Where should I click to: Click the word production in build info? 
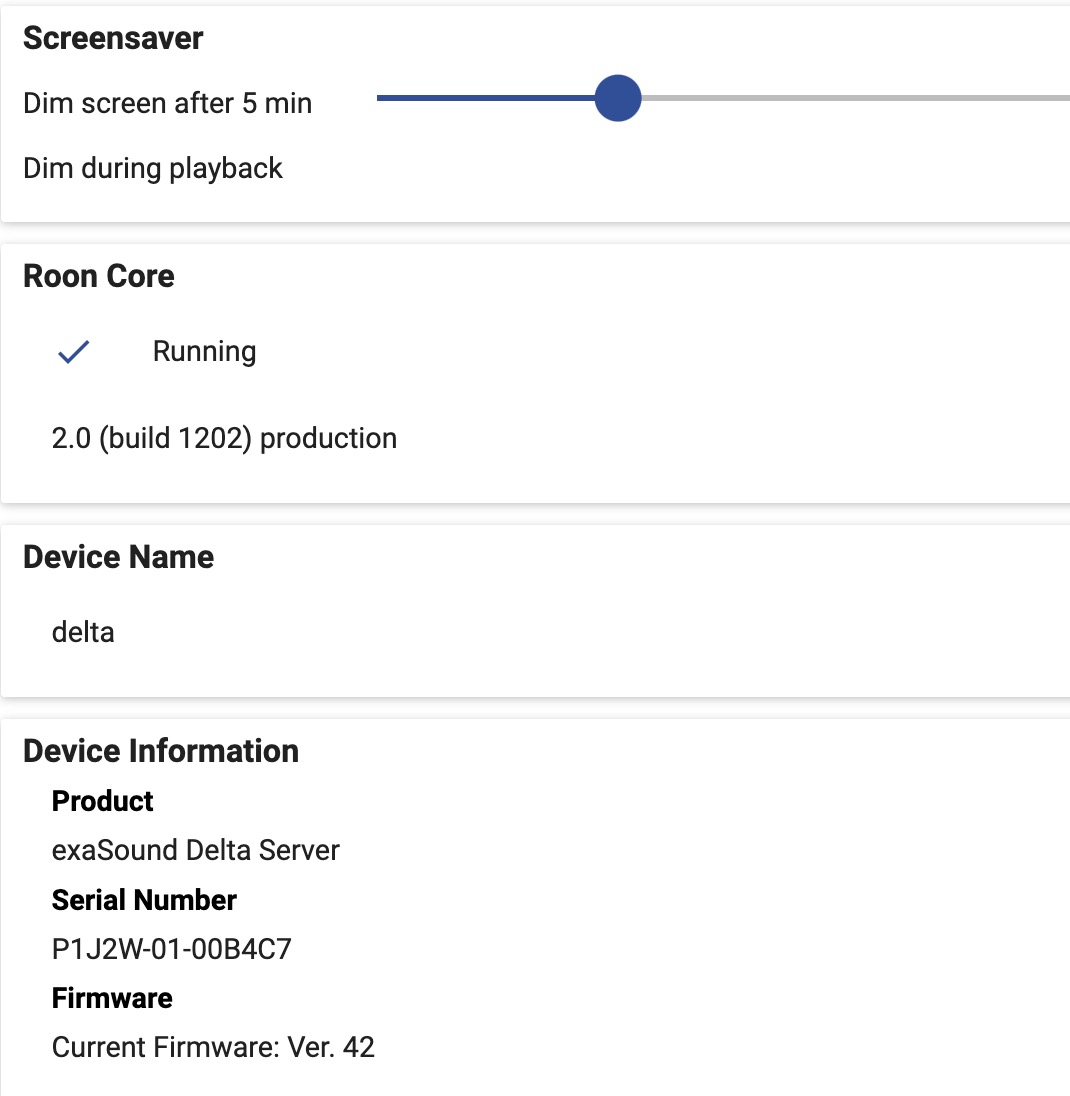(328, 438)
